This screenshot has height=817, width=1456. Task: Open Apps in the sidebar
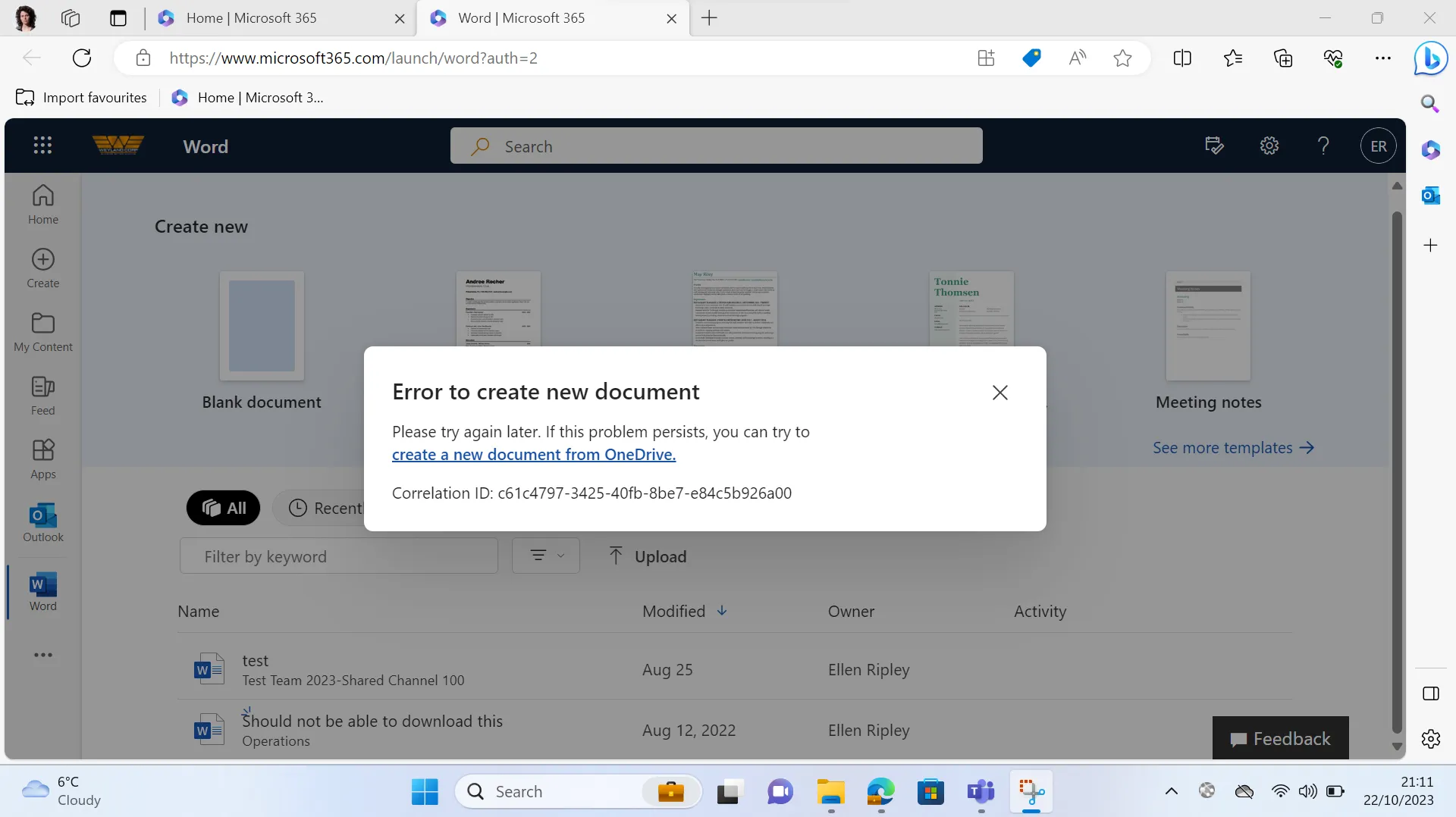pos(43,459)
